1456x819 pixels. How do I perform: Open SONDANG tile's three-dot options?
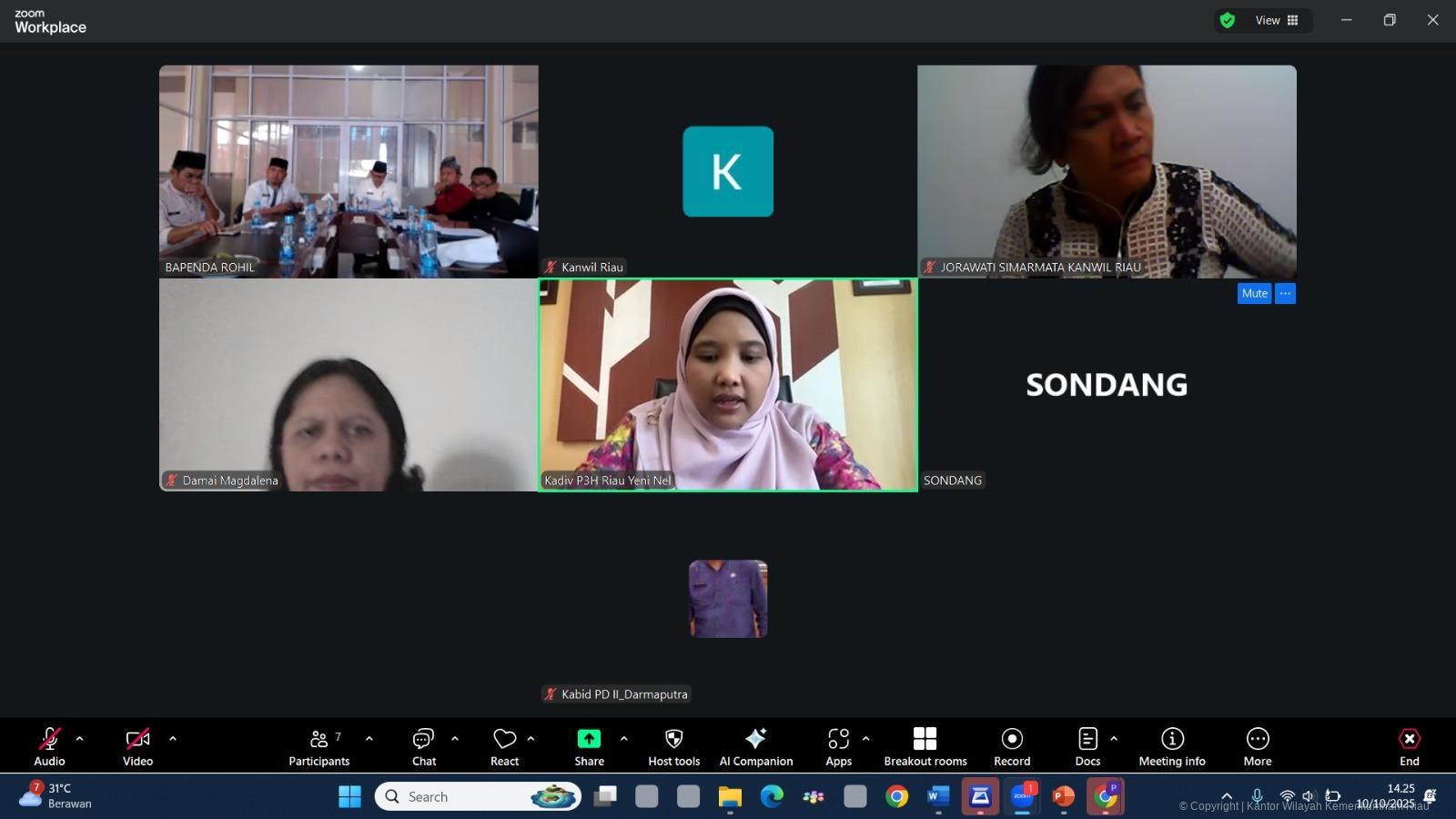pyautogui.click(x=1285, y=293)
